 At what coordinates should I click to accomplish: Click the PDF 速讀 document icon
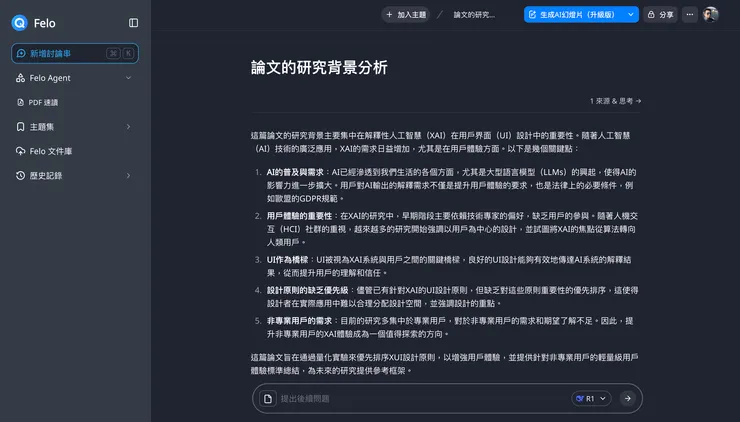point(20,102)
